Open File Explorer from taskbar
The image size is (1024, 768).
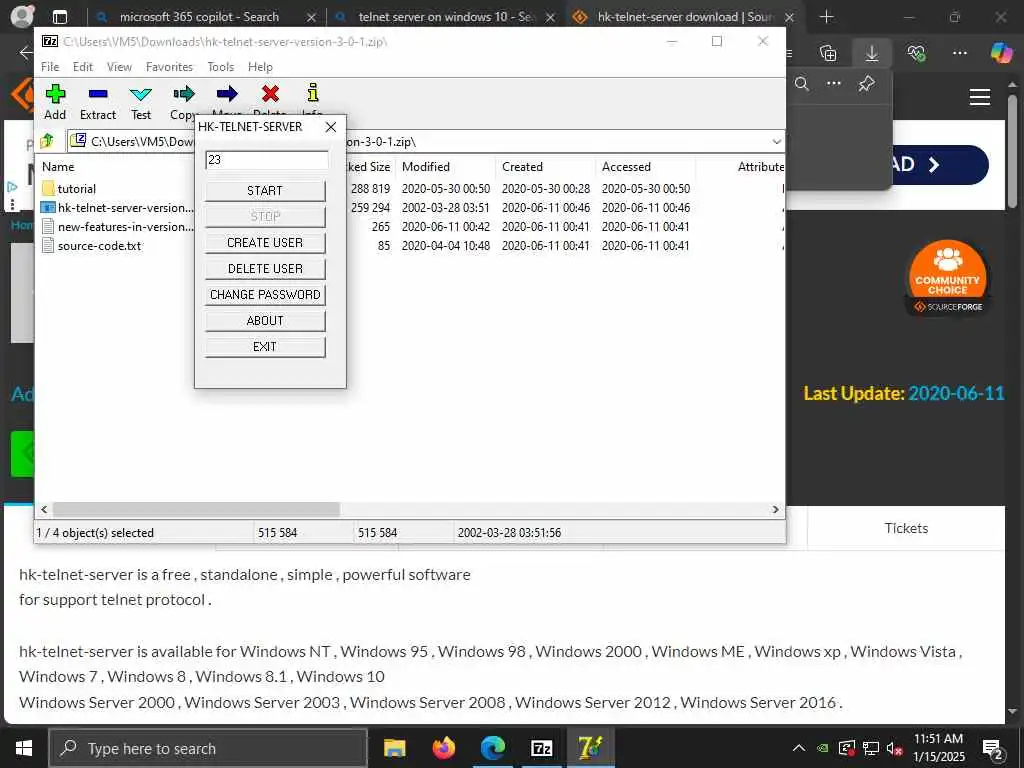coord(394,748)
